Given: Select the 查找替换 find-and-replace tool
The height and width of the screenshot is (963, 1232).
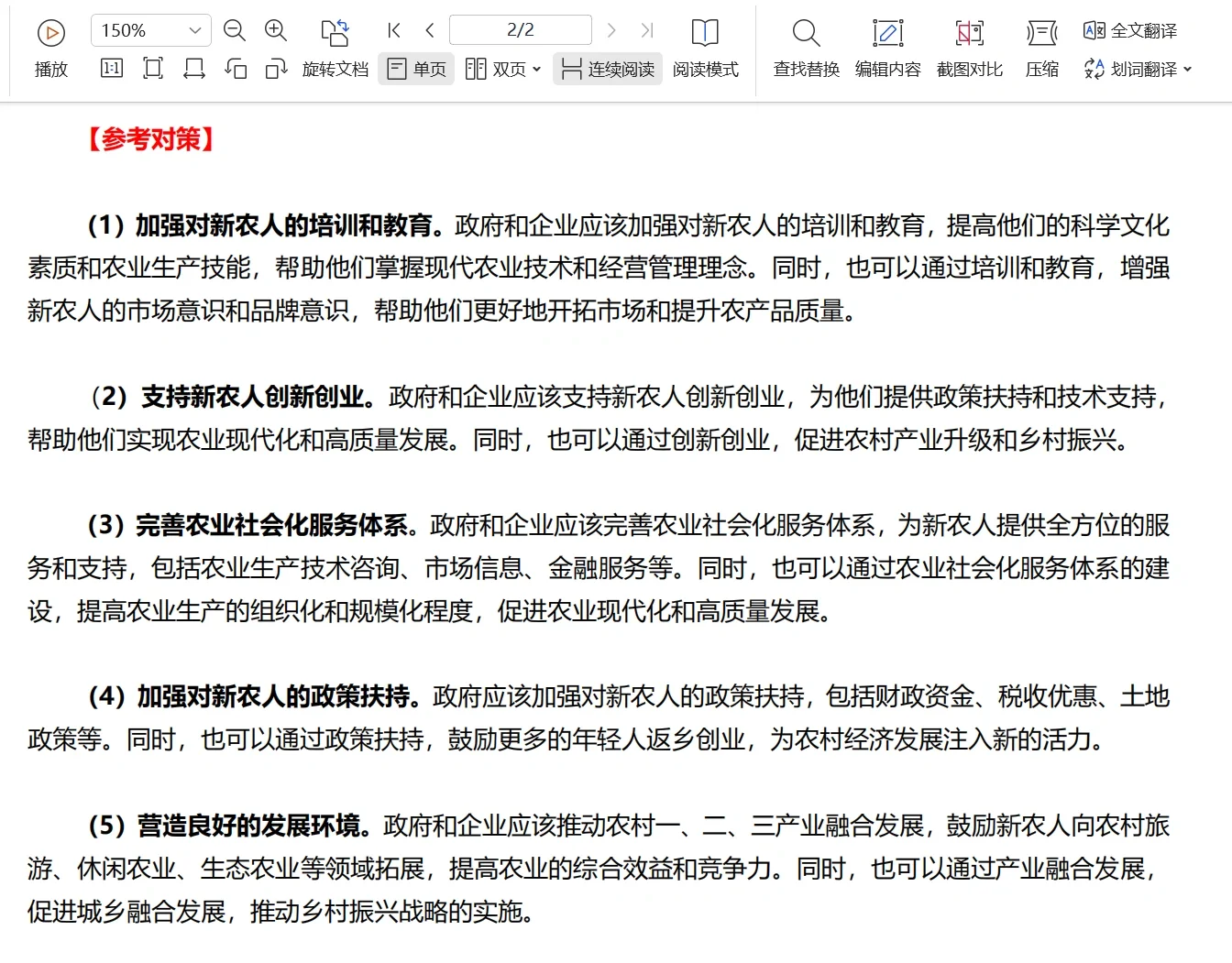Looking at the screenshot, I should click(x=805, y=41).
